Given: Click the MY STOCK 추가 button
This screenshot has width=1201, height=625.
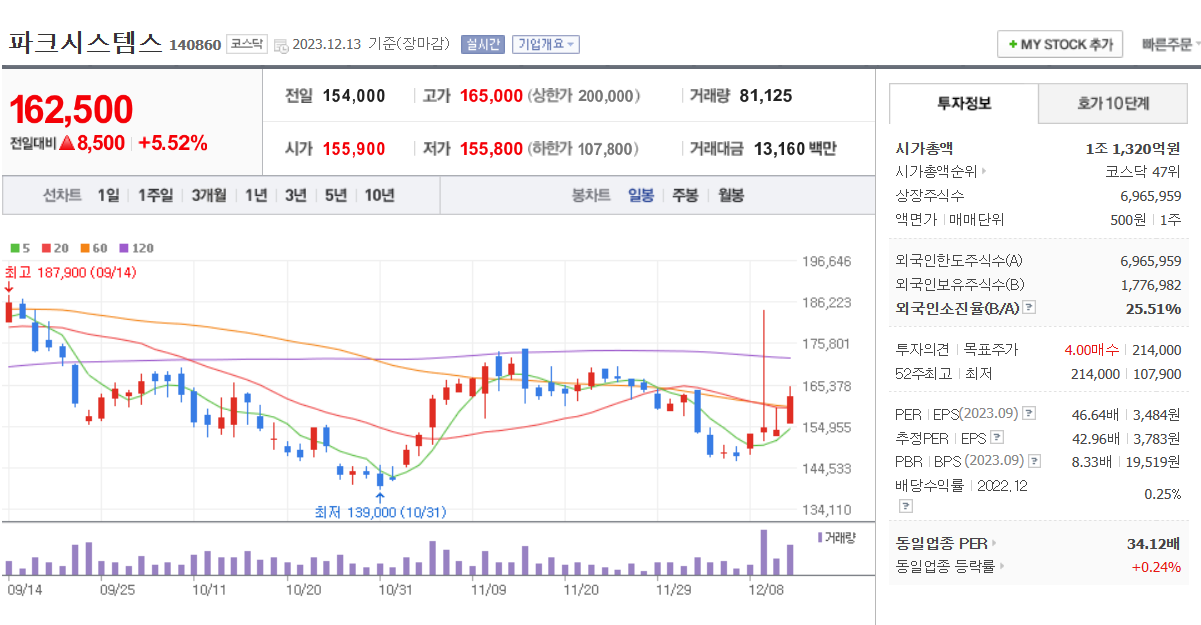Looking at the screenshot, I should pyautogui.click(x=1060, y=45).
